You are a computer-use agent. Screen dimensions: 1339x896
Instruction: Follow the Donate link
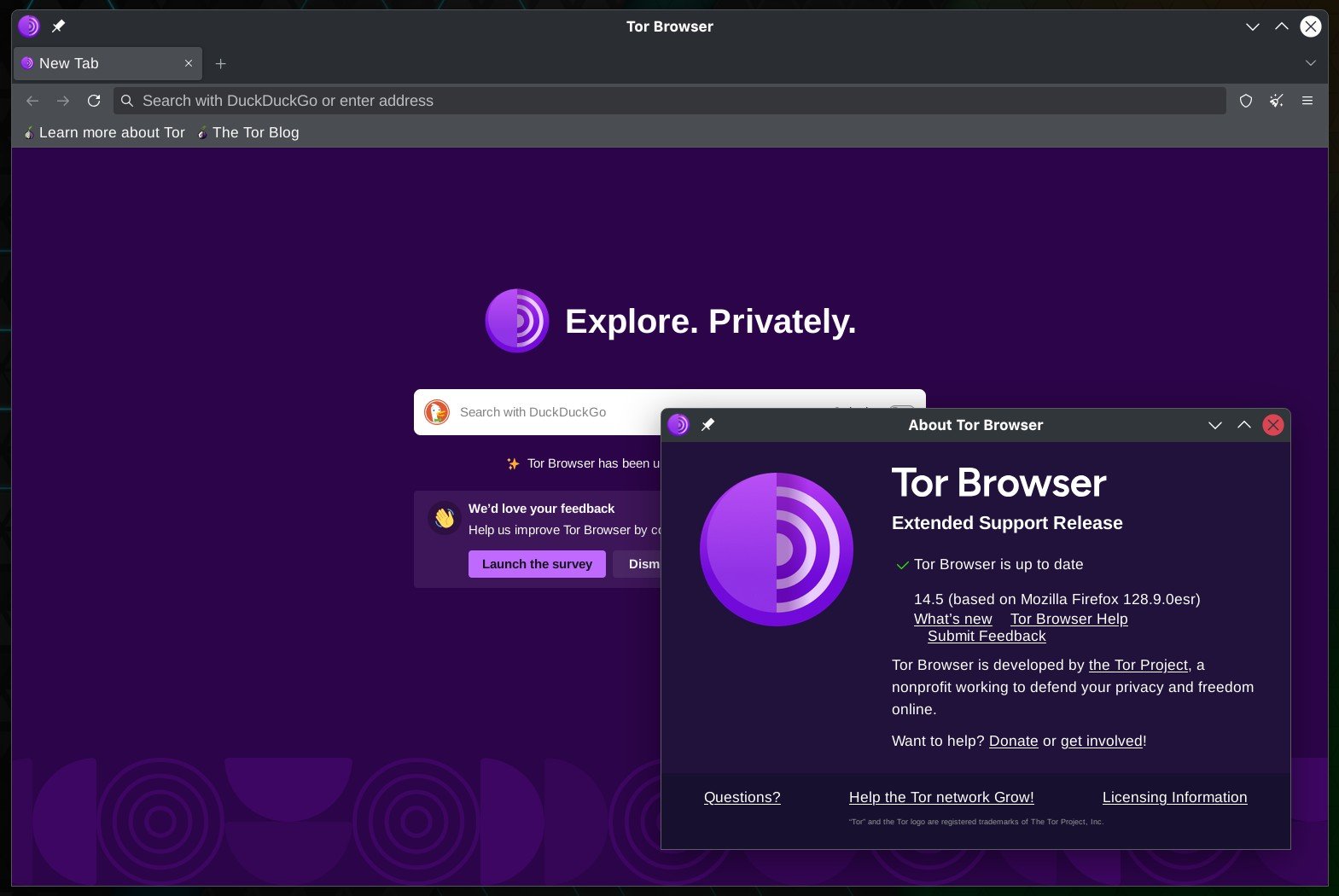point(1013,741)
